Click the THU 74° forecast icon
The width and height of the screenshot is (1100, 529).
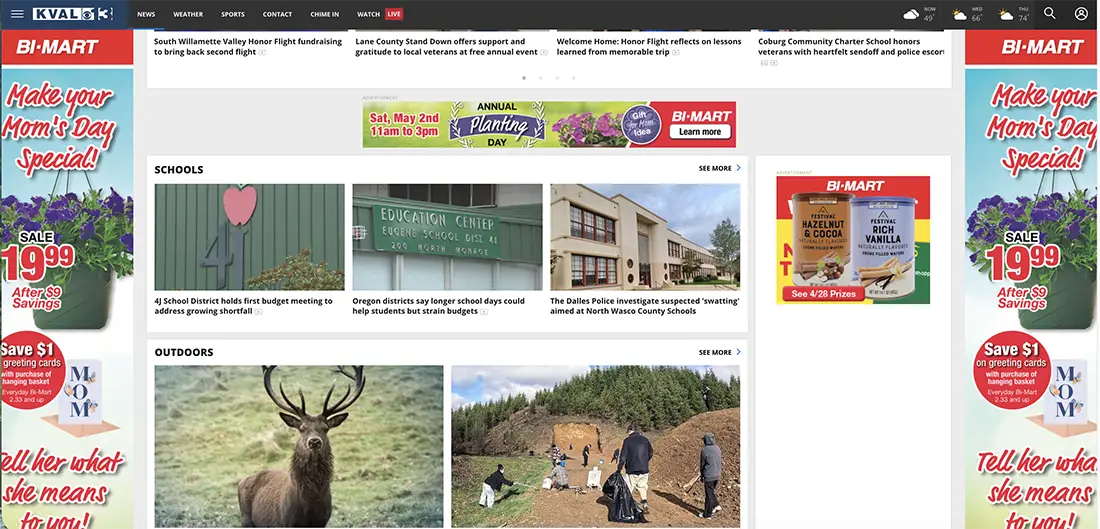pyautogui.click(x=1006, y=14)
